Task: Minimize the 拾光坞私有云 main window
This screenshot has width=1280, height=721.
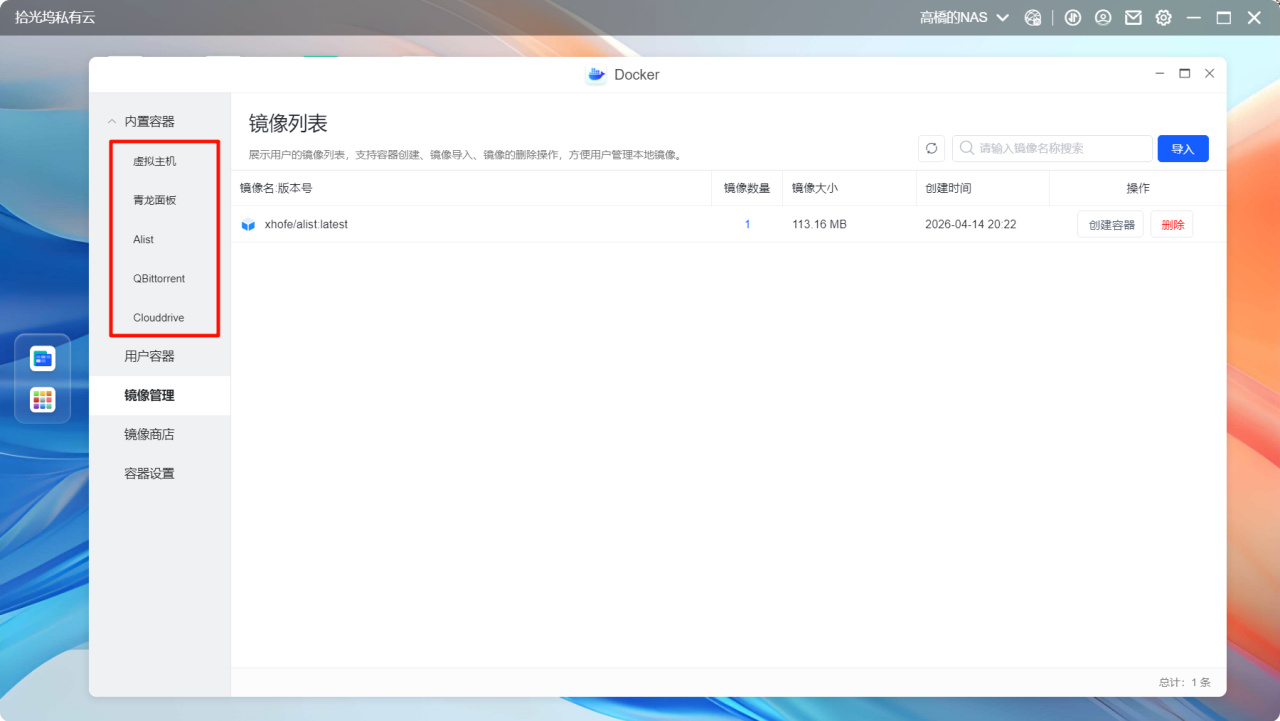Action: (1194, 18)
